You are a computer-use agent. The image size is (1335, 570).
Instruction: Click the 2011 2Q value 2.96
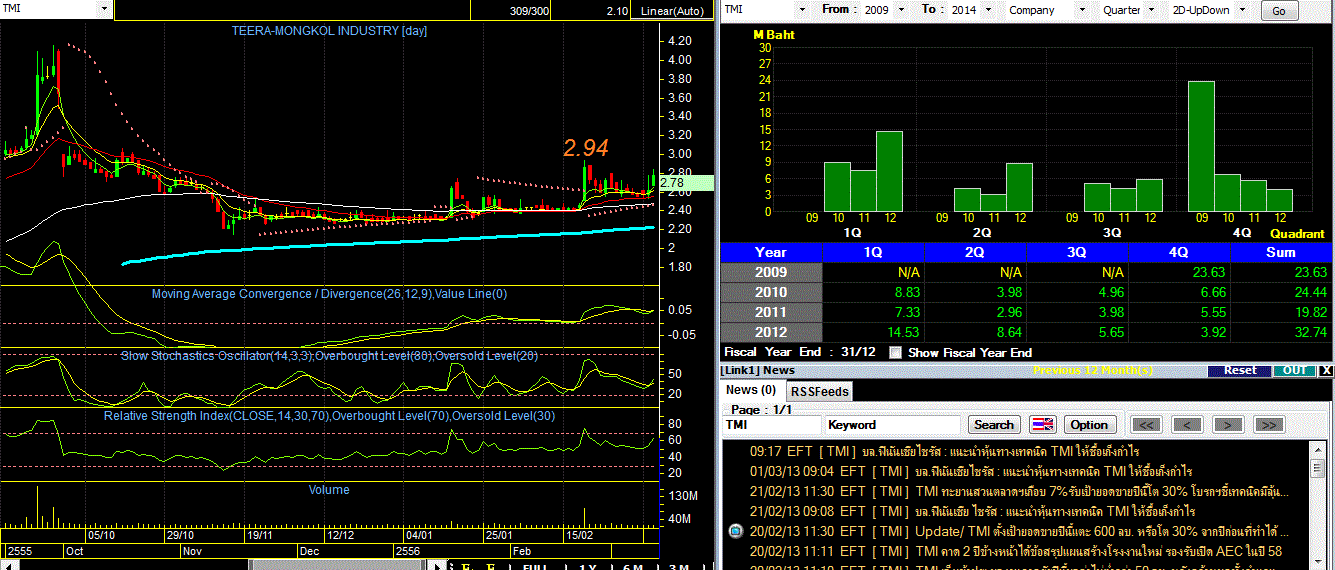1008,312
